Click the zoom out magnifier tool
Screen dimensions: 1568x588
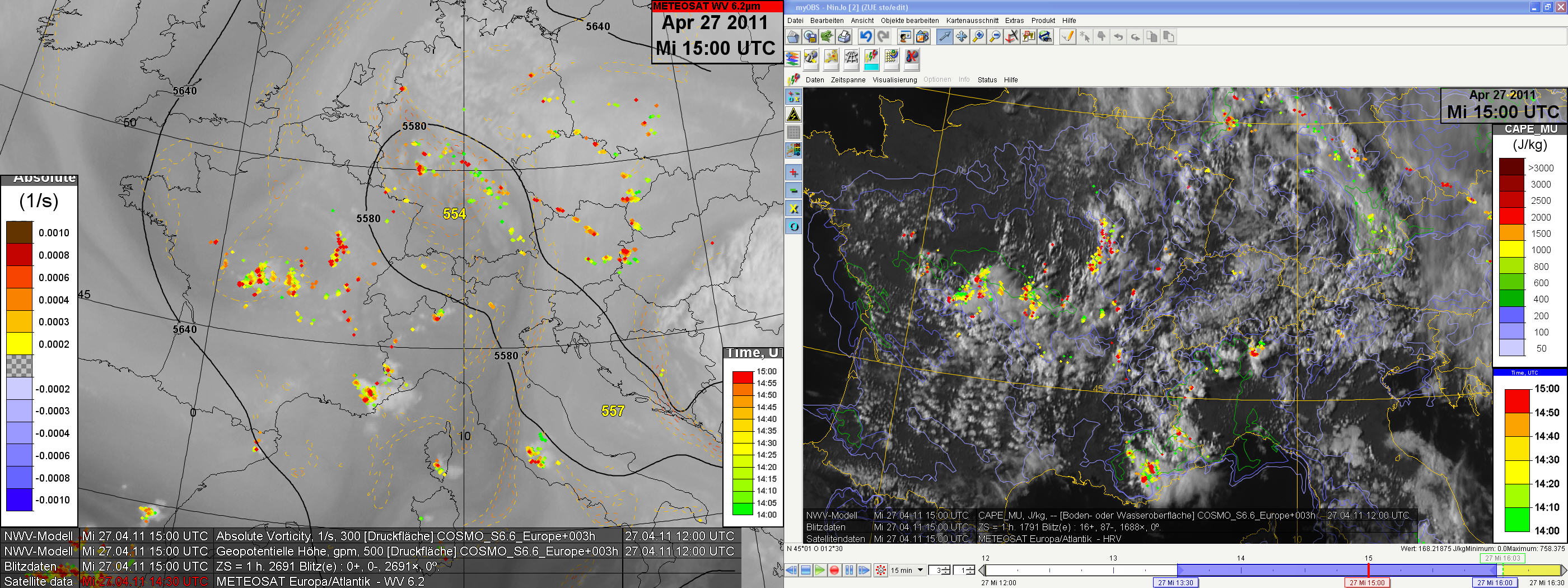click(x=995, y=37)
